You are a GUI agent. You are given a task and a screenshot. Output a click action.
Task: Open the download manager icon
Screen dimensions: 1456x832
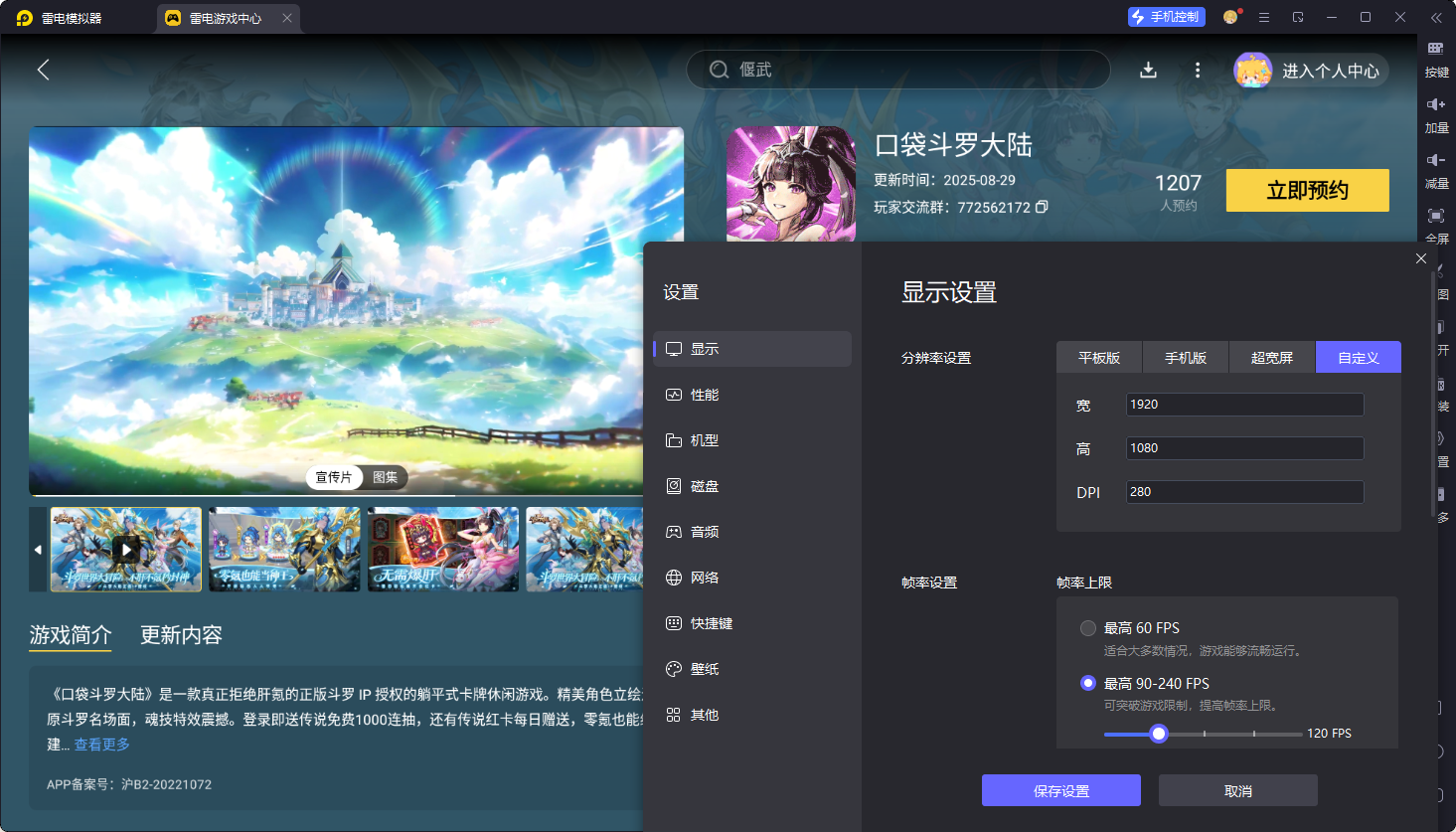tap(1148, 70)
